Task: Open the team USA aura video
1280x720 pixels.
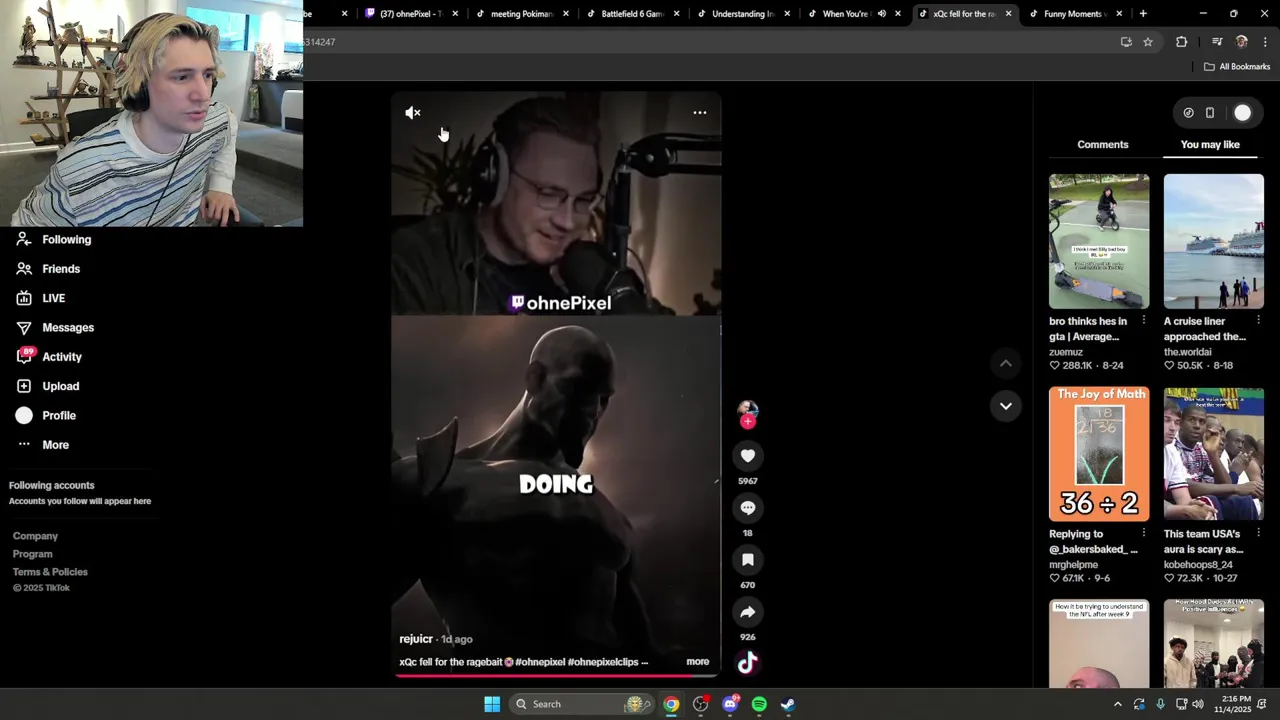Action: [1214, 454]
